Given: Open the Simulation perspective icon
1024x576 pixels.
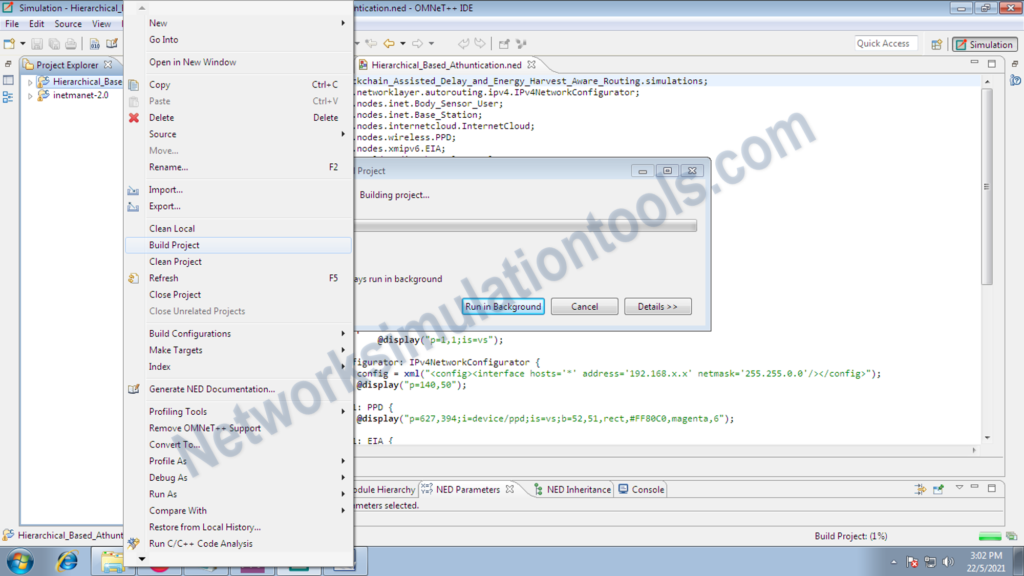Looking at the screenshot, I should (984, 43).
